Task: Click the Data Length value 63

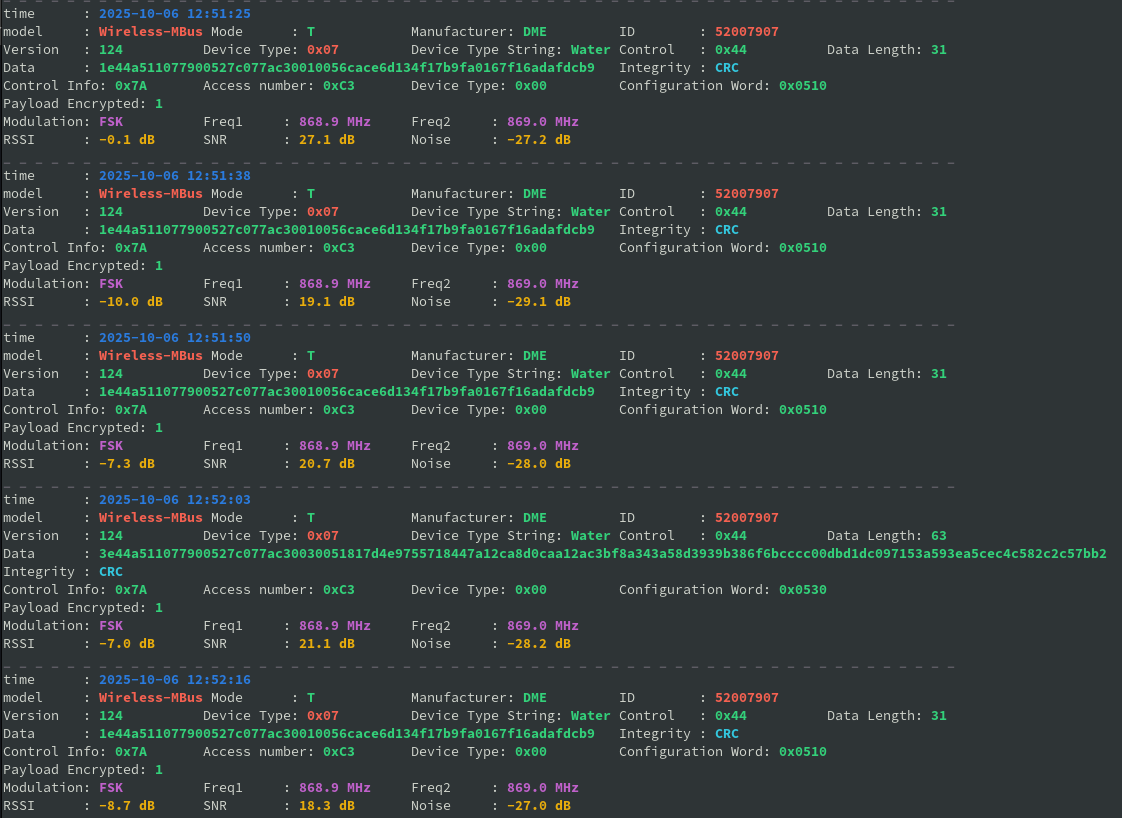Action: (938, 536)
